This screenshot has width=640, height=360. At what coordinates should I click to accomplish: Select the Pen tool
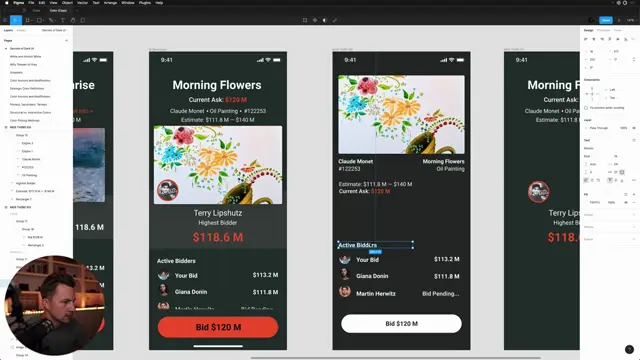tap(51, 20)
